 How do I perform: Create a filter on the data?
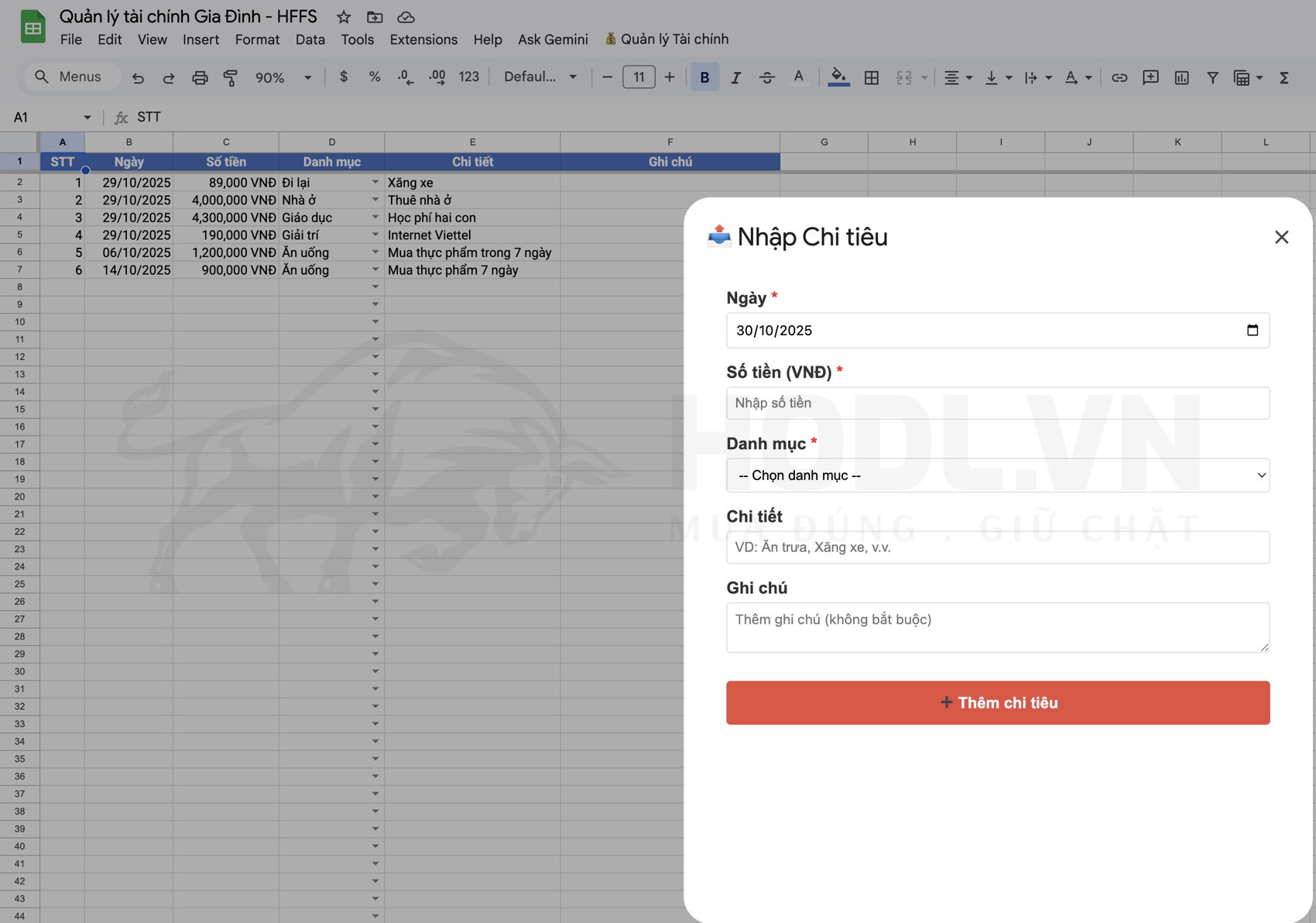coord(1212,77)
